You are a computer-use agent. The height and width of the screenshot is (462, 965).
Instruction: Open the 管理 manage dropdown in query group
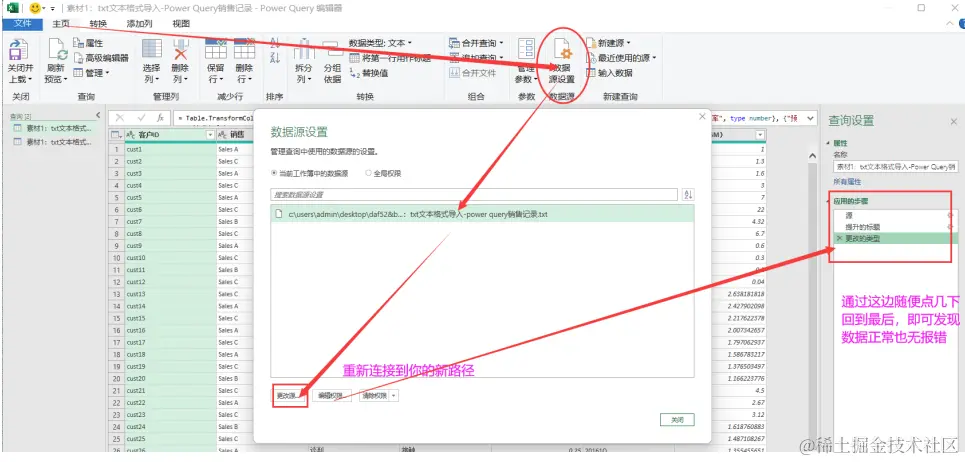(91, 73)
